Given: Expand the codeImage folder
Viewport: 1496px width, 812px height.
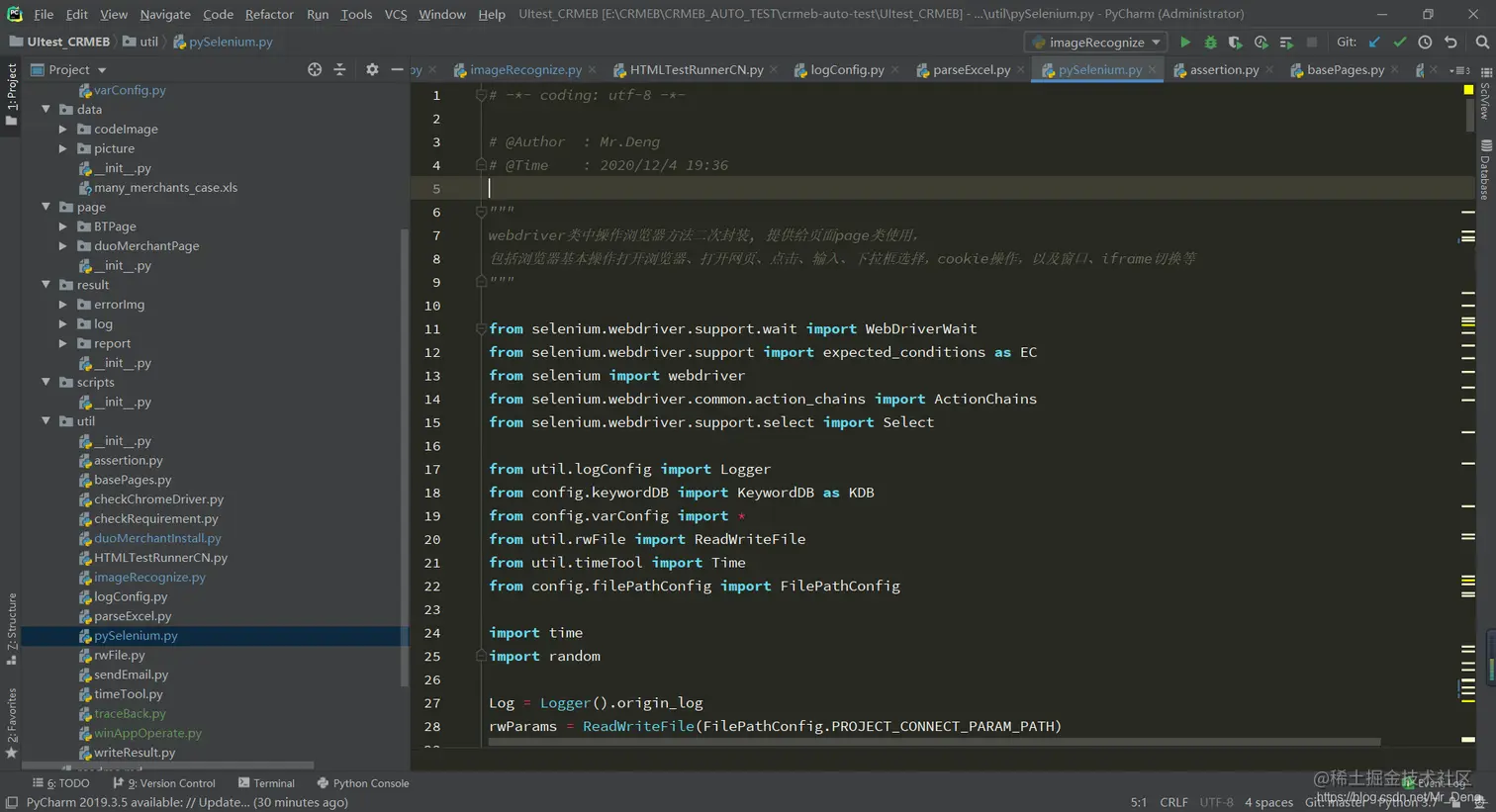Looking at the screenshot, I should [x=63, y=130].
